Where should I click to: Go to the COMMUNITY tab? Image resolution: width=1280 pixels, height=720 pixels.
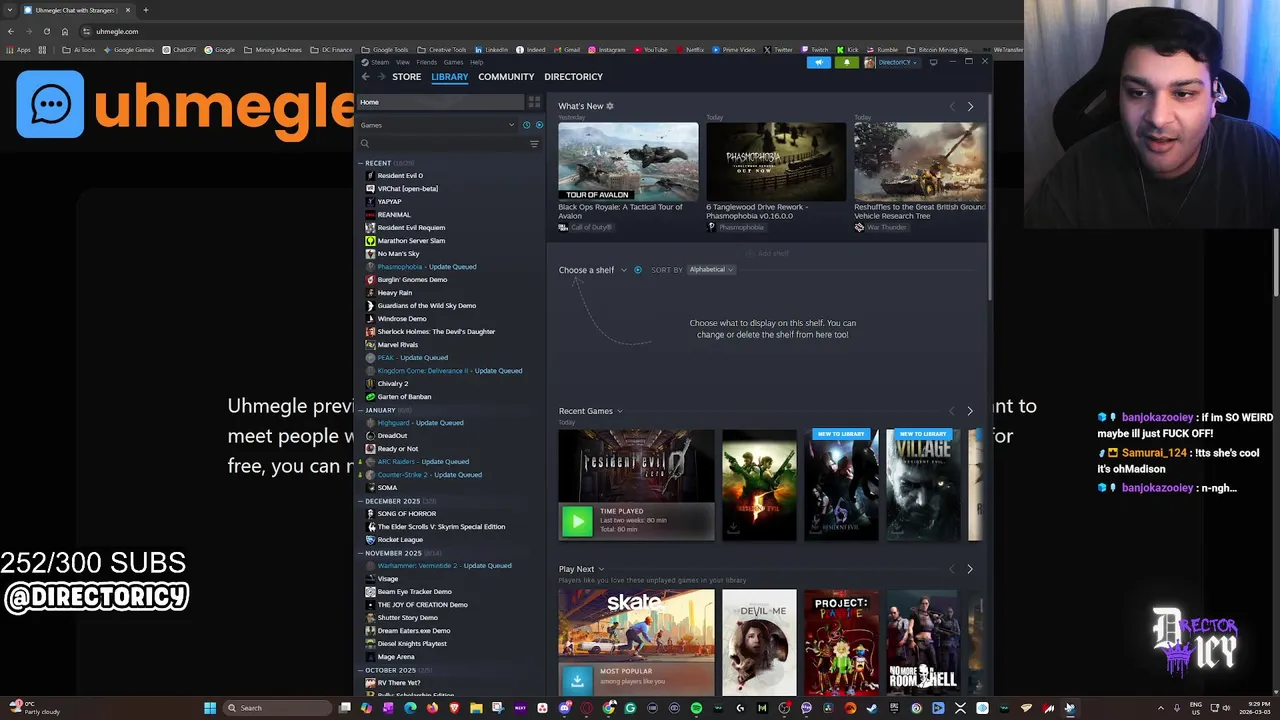[x=506, y=77]
